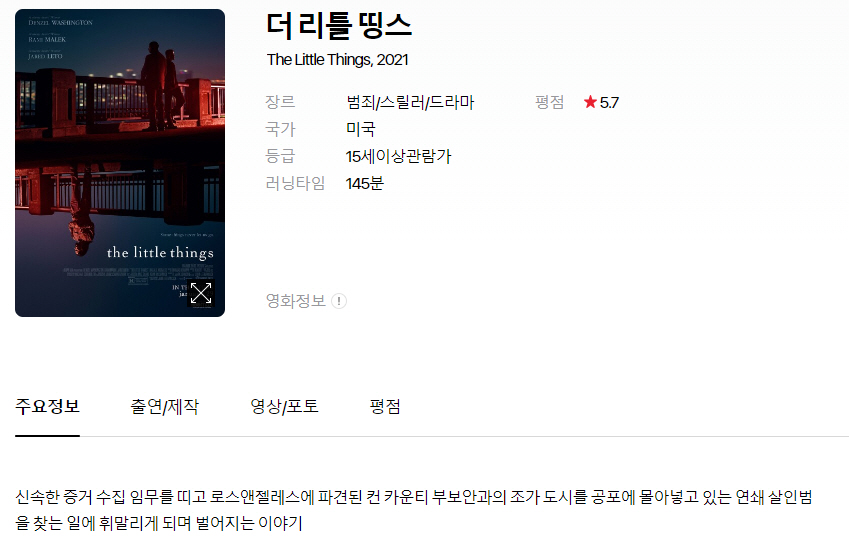Viewport: 849px width, 553px height.
Task: Switch to the 출연/제작 tab
Action: 165,406
